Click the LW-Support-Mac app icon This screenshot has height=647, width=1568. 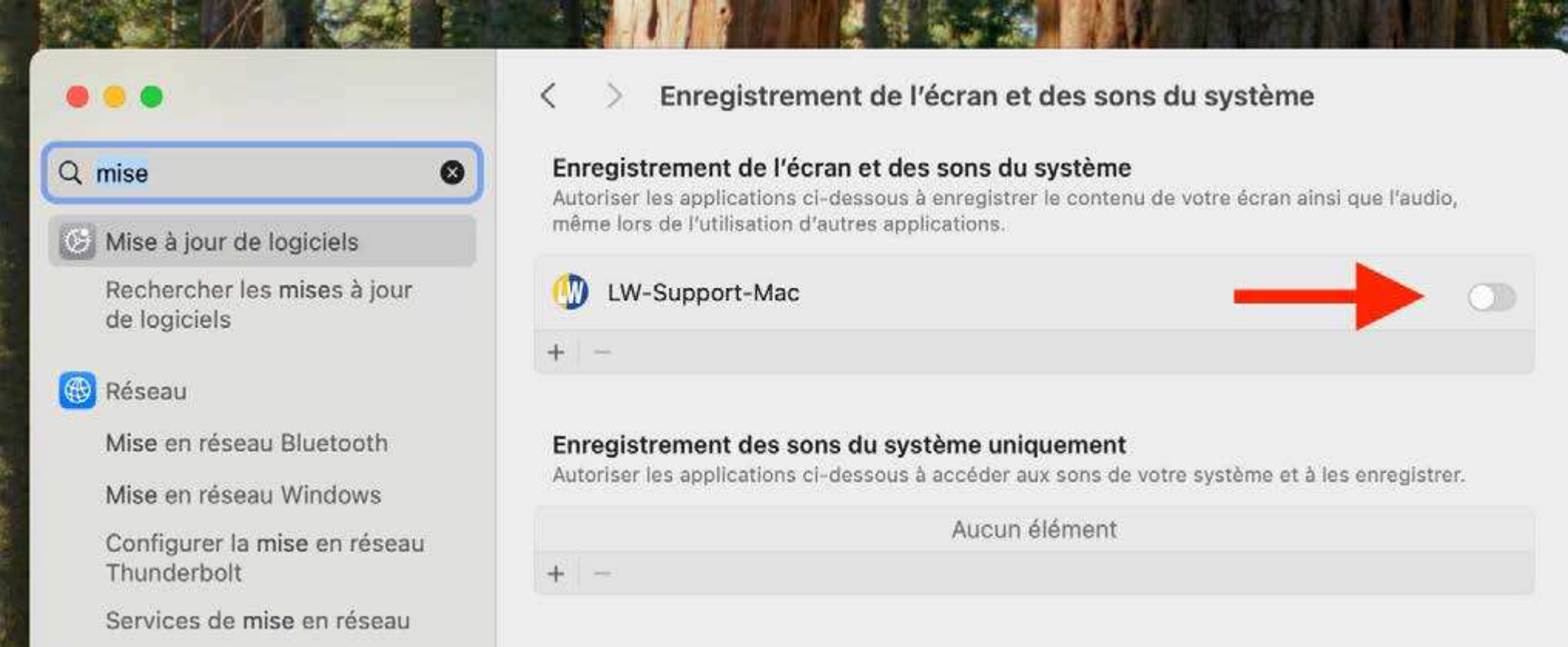[x=571, y=292]
